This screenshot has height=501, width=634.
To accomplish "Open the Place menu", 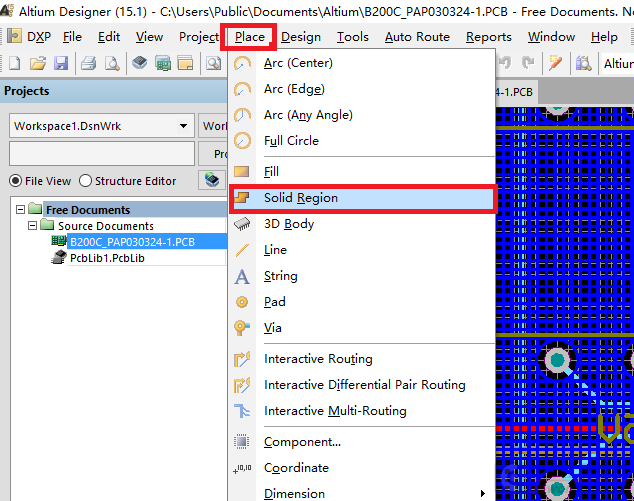I will click(x=249, y=37).
